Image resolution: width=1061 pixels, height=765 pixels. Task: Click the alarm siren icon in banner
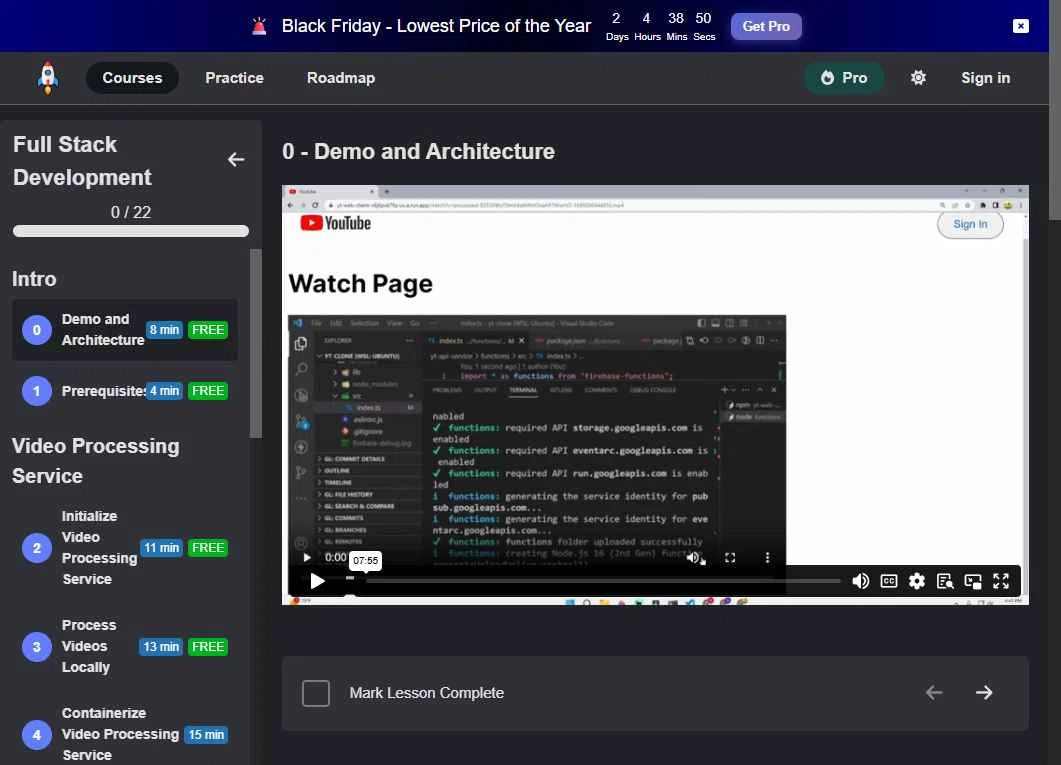pyautogui.click(x=259, y=26)
